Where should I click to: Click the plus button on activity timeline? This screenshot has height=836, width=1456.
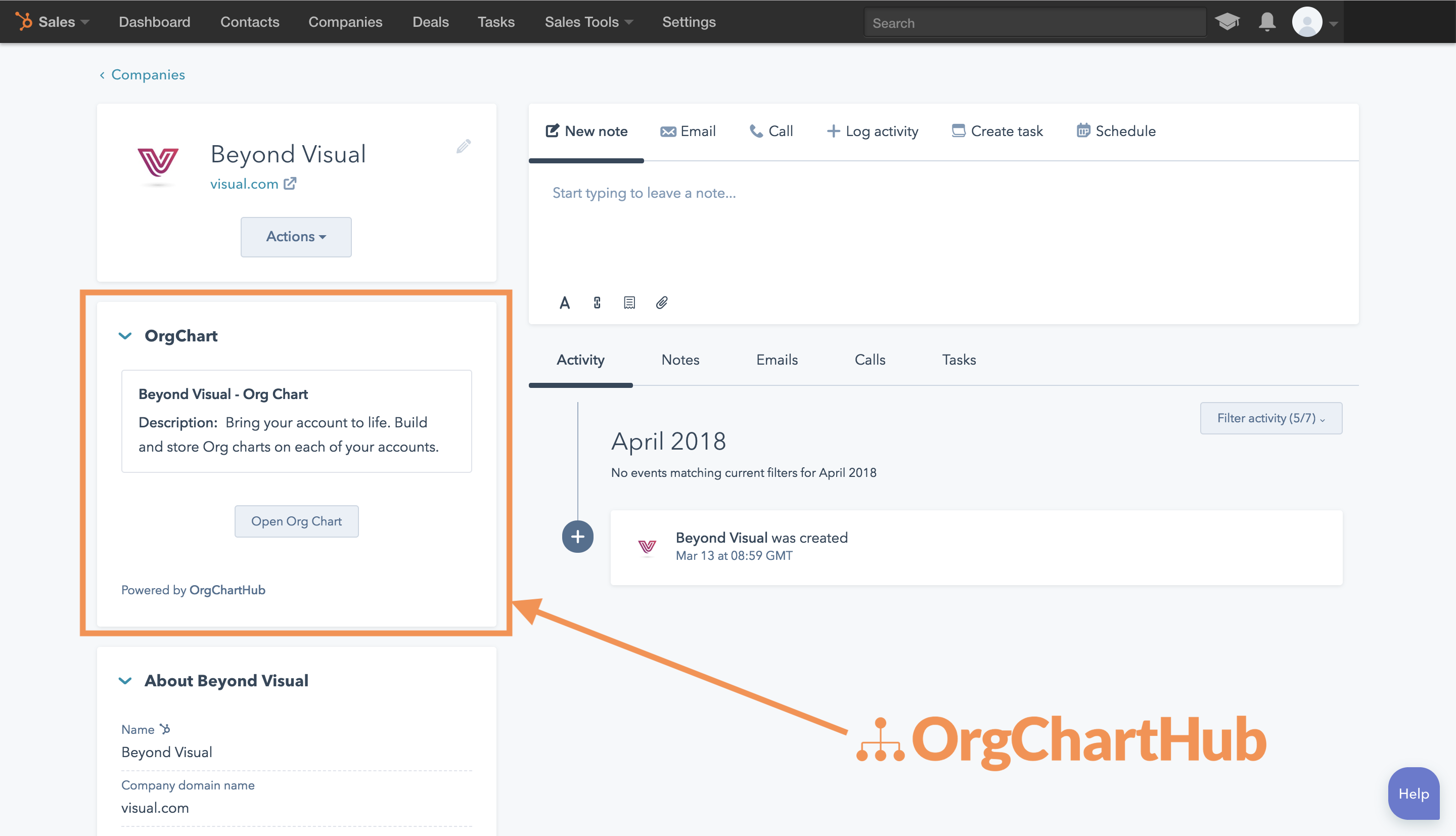click(578, 536)
